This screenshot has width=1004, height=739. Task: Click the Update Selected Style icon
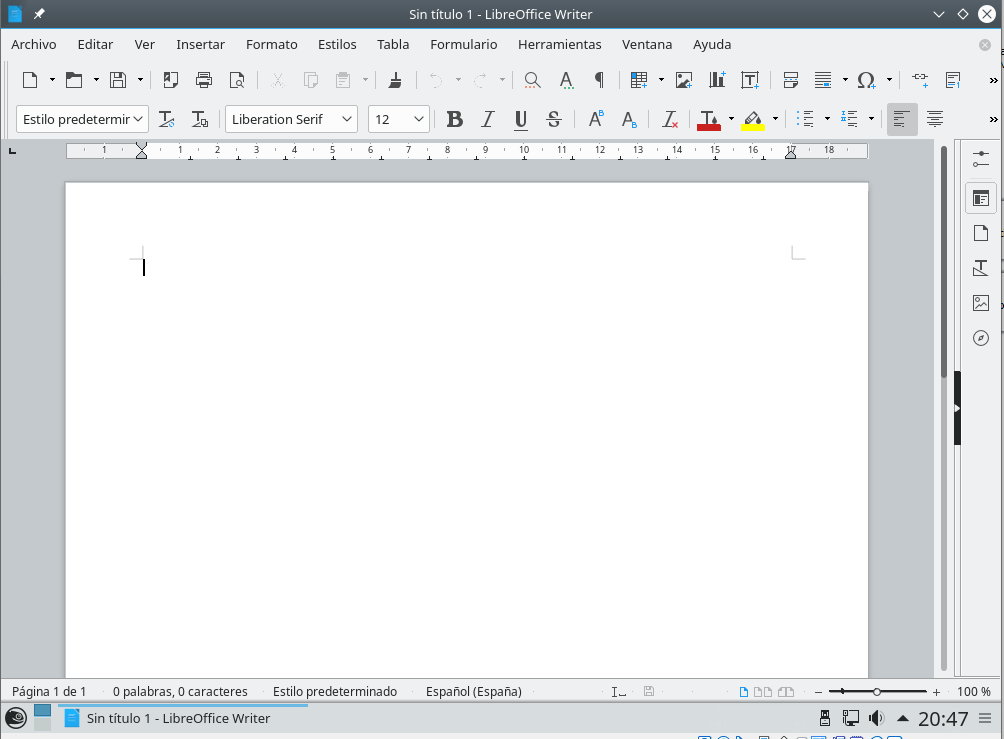coord(166,119)
